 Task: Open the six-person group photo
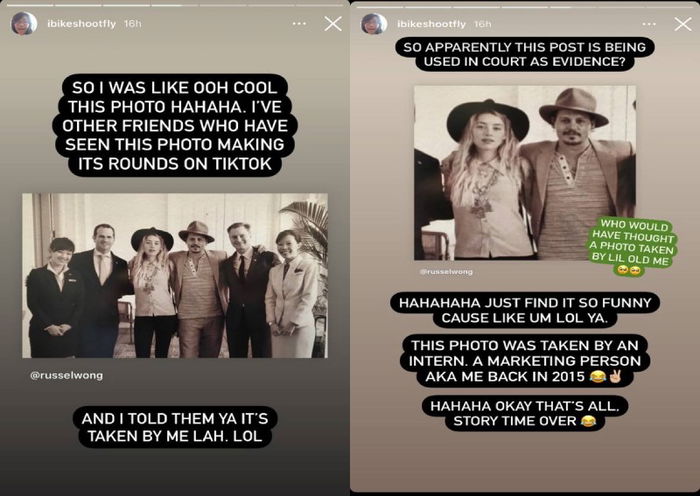(x=175, y=275)
